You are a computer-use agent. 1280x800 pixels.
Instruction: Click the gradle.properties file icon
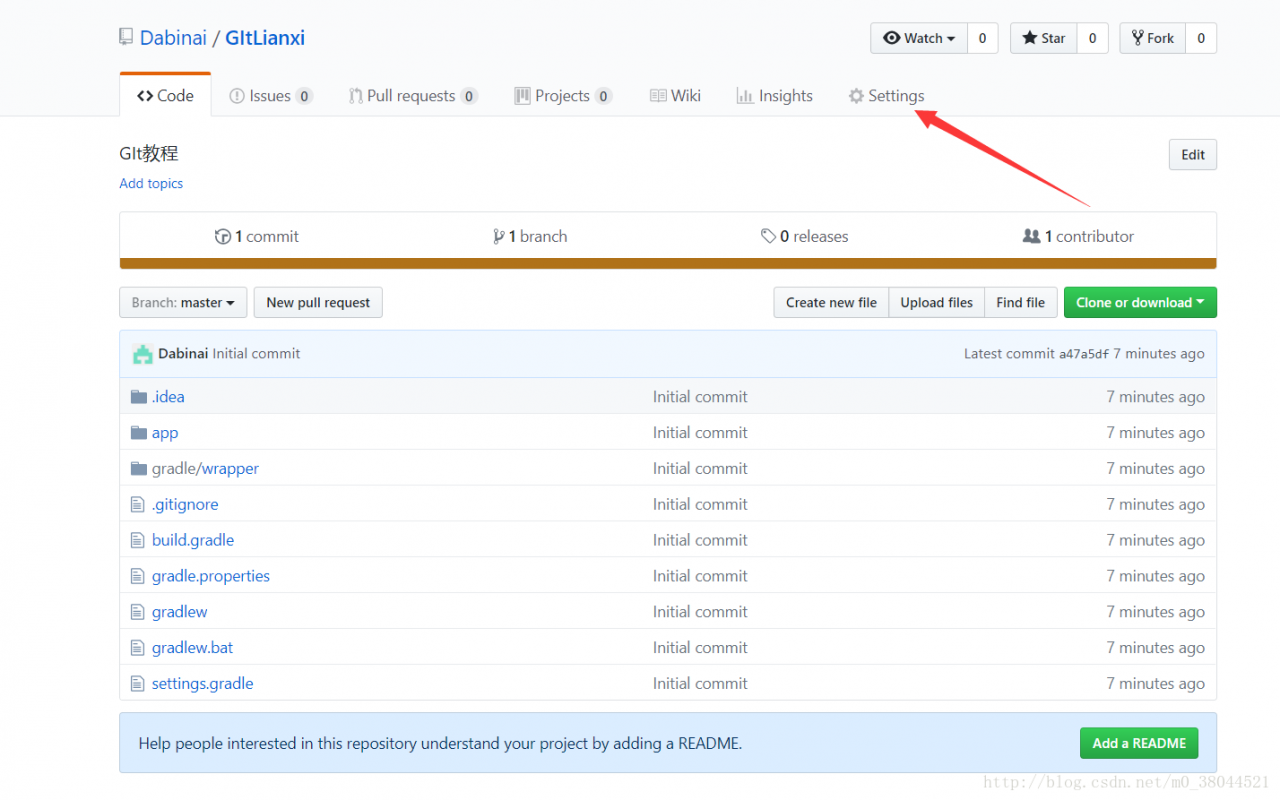(x=138, y=576)
